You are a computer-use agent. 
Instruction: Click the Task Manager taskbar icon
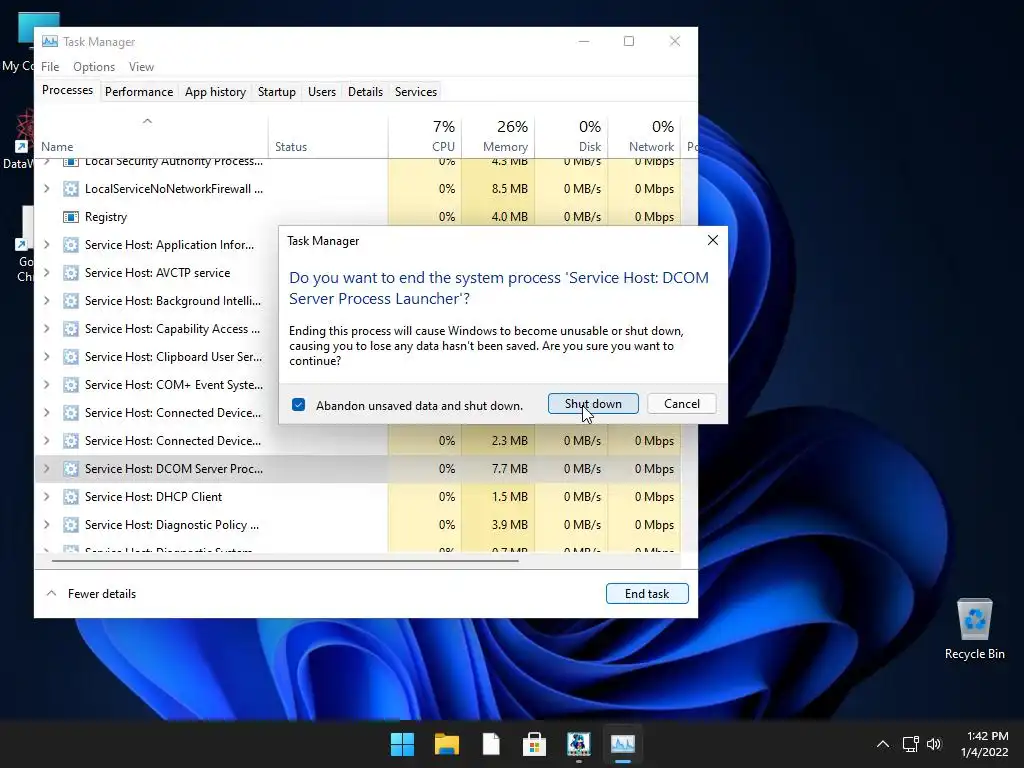pyautogui.click(x=622, y=744)
